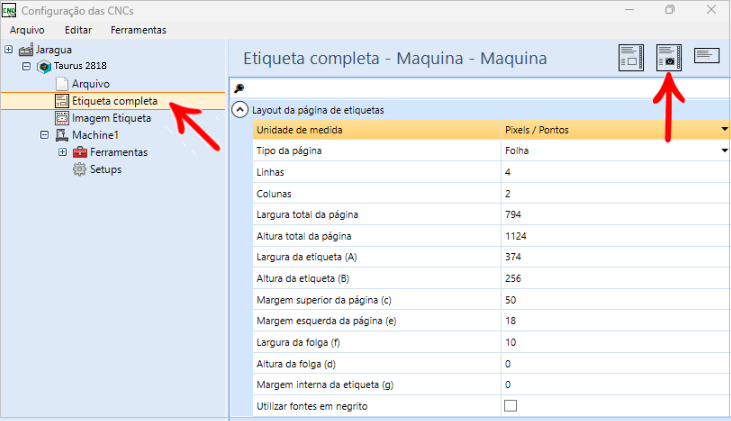Viewport: 731px width, 421px height.
Task: Edit Margem interna da etiqueta value 0
Action: pyautogui.click(x=615, y=385)
